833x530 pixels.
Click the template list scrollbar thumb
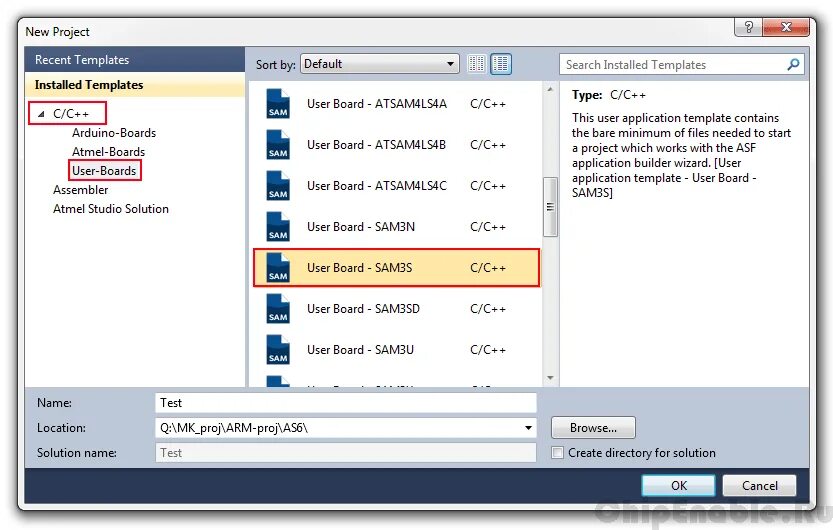point(550,207)
